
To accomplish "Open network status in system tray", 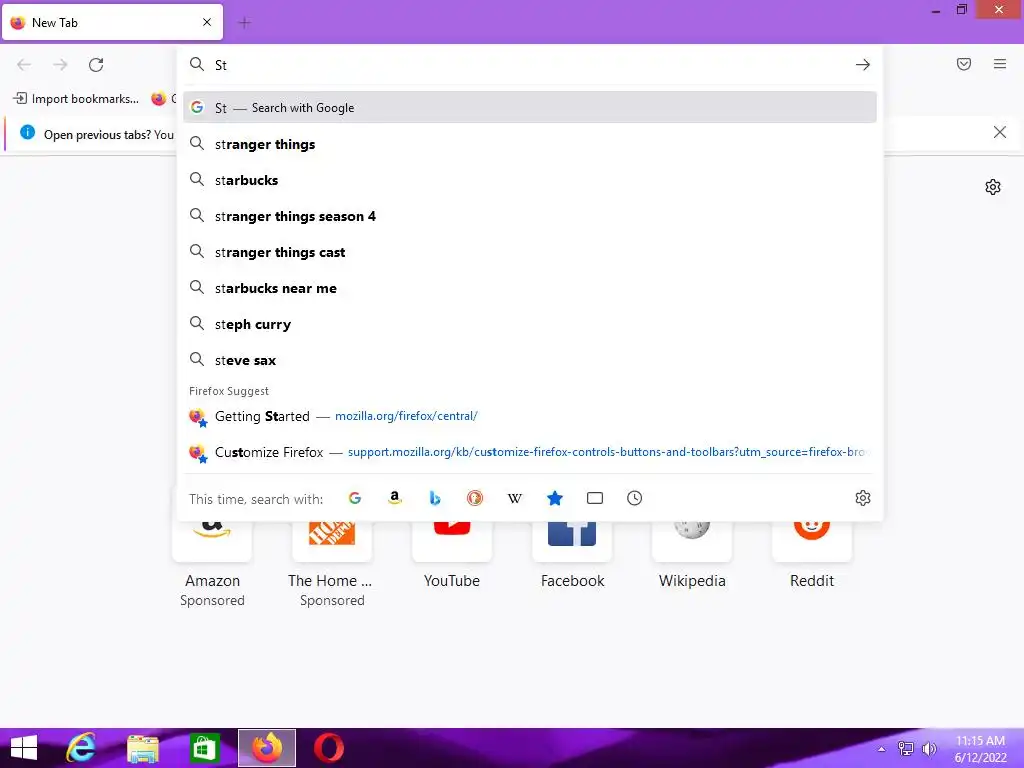I will [x=905, y=748].
